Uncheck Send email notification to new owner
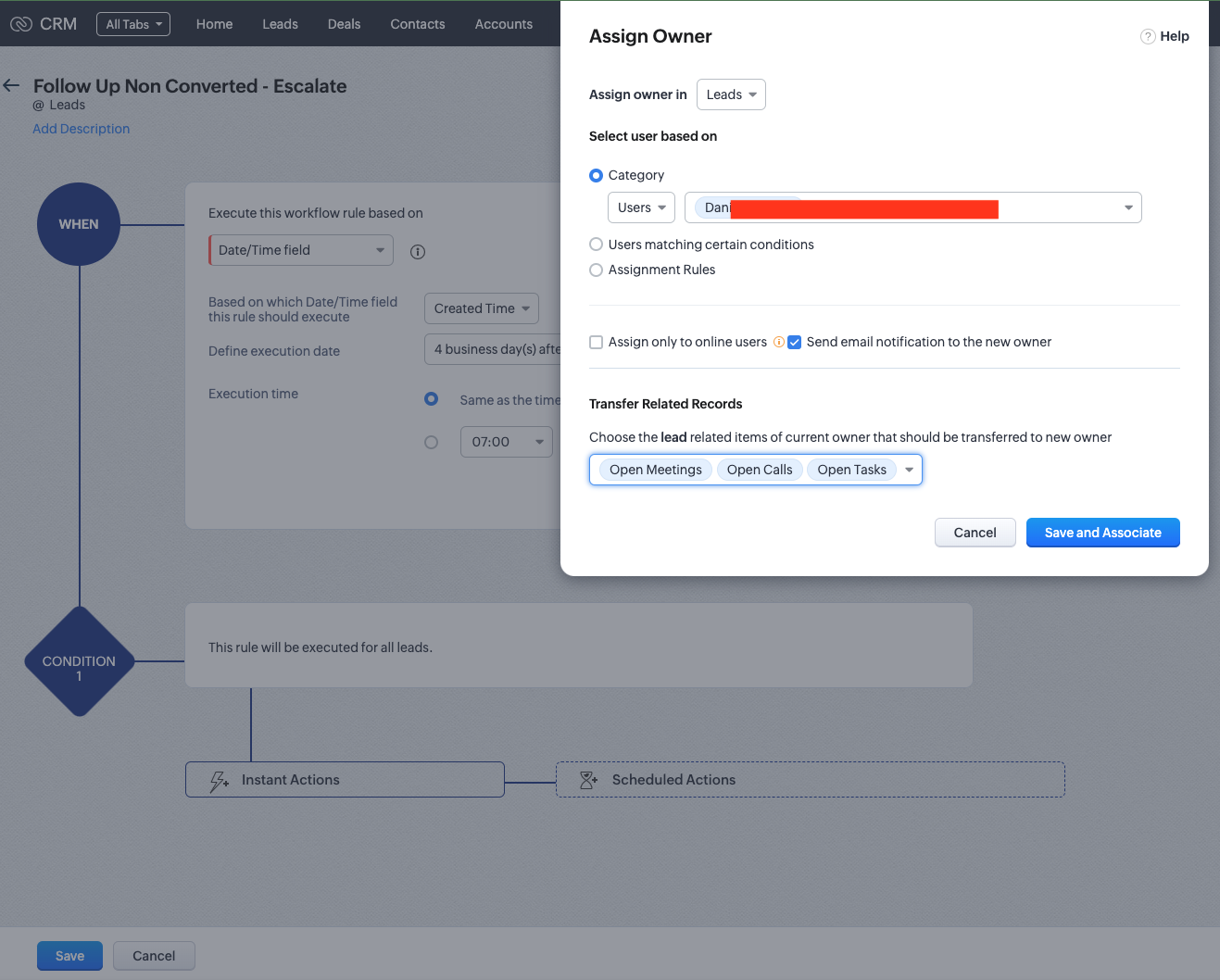Screen dimensions: 1220x980 [x=795, y=342]
